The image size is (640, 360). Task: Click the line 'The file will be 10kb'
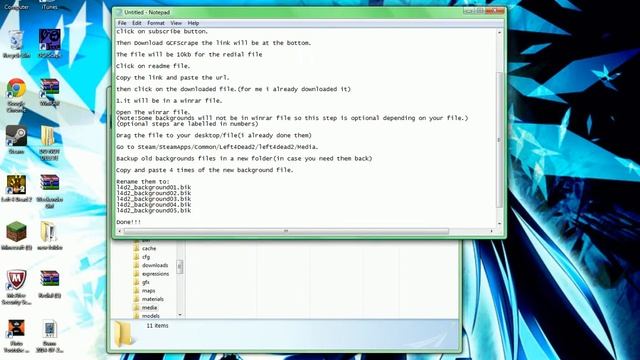pos(189,54)
